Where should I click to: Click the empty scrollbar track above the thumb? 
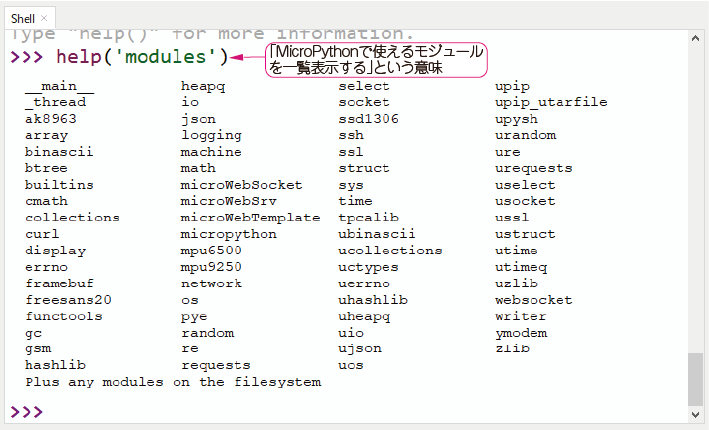[x=695, y=200]
